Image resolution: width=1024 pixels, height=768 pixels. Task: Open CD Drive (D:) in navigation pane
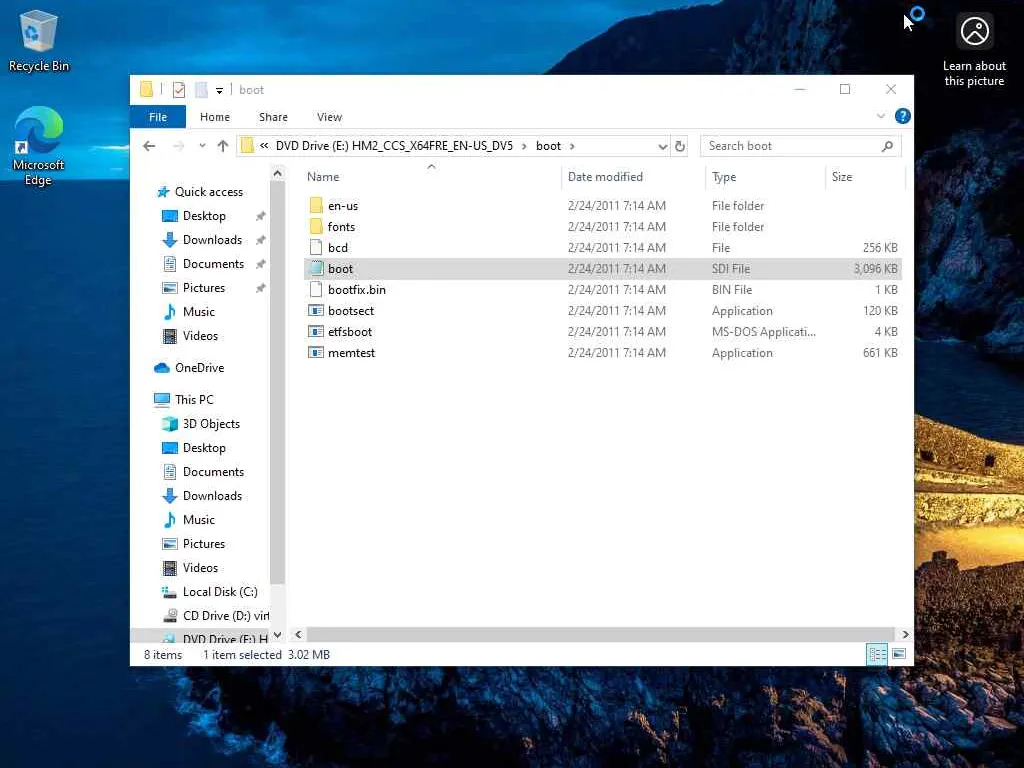tap(214, 616)
